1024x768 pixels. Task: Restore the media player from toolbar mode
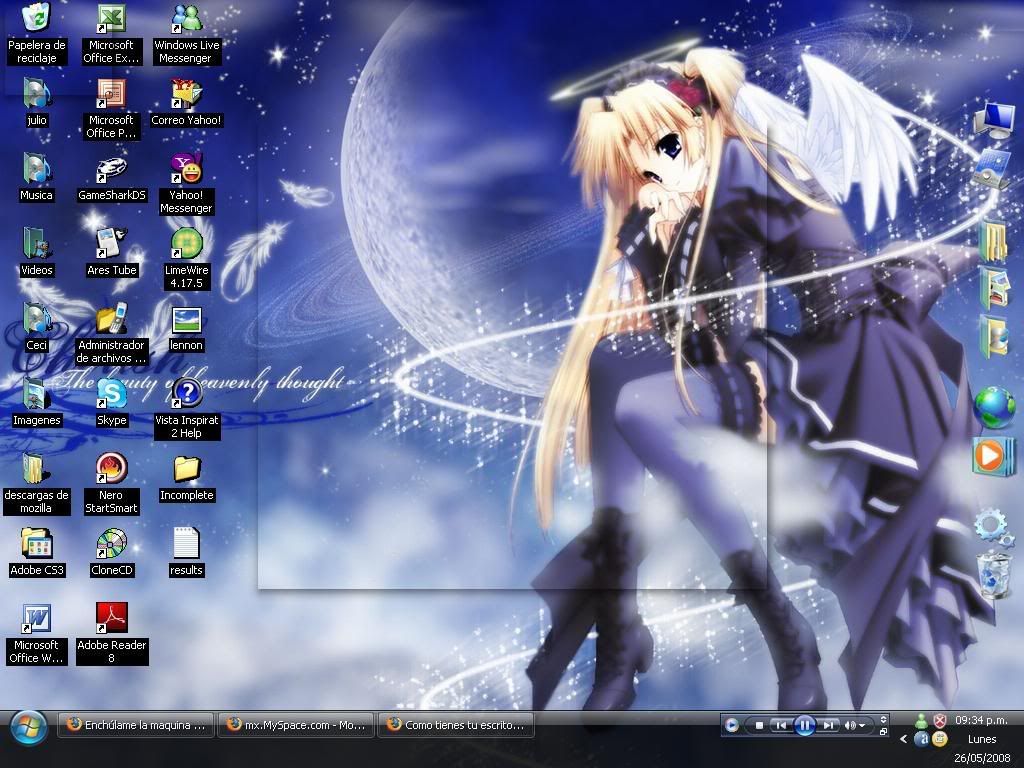pos(884,731)
